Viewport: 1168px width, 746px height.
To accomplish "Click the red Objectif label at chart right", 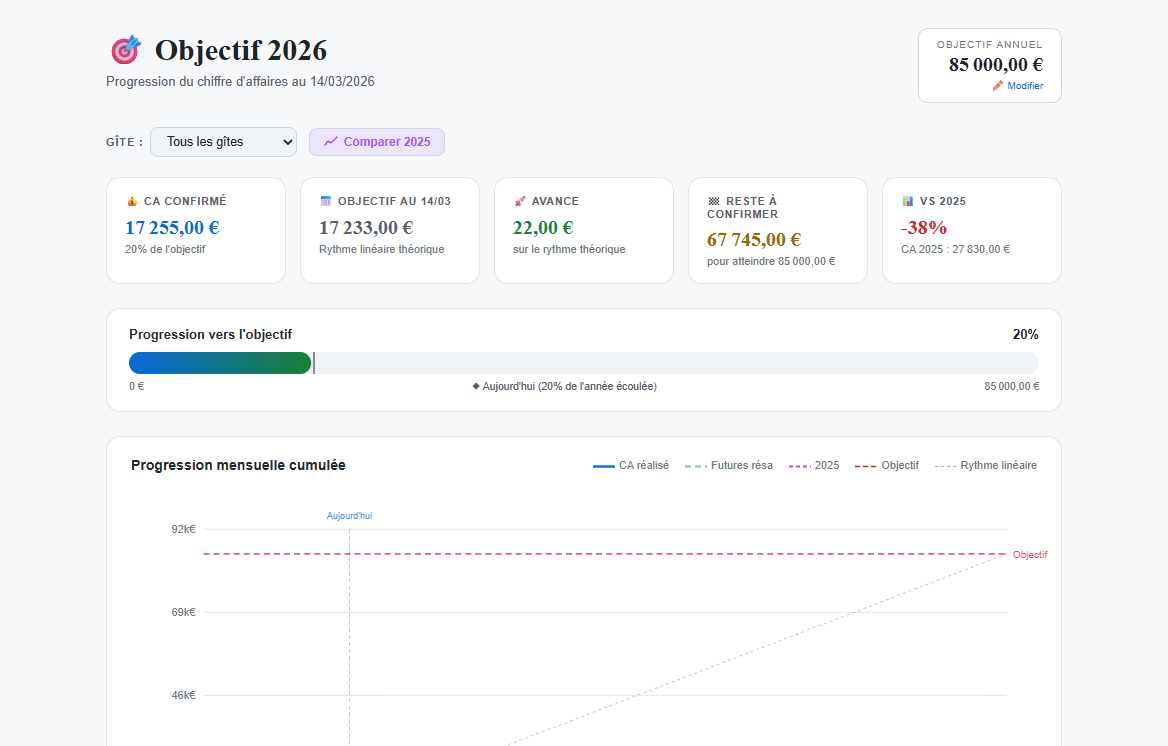I will pyautogui.click(x=1029, y=554).
